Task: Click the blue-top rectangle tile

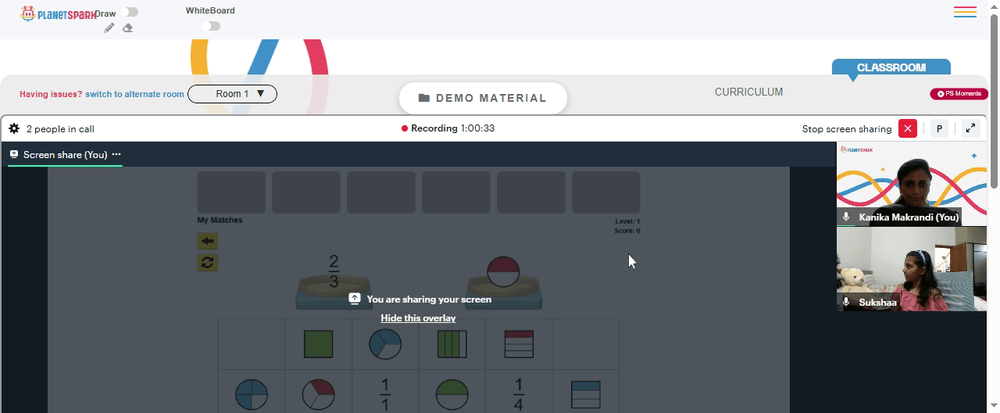Action: coord(585,395)
